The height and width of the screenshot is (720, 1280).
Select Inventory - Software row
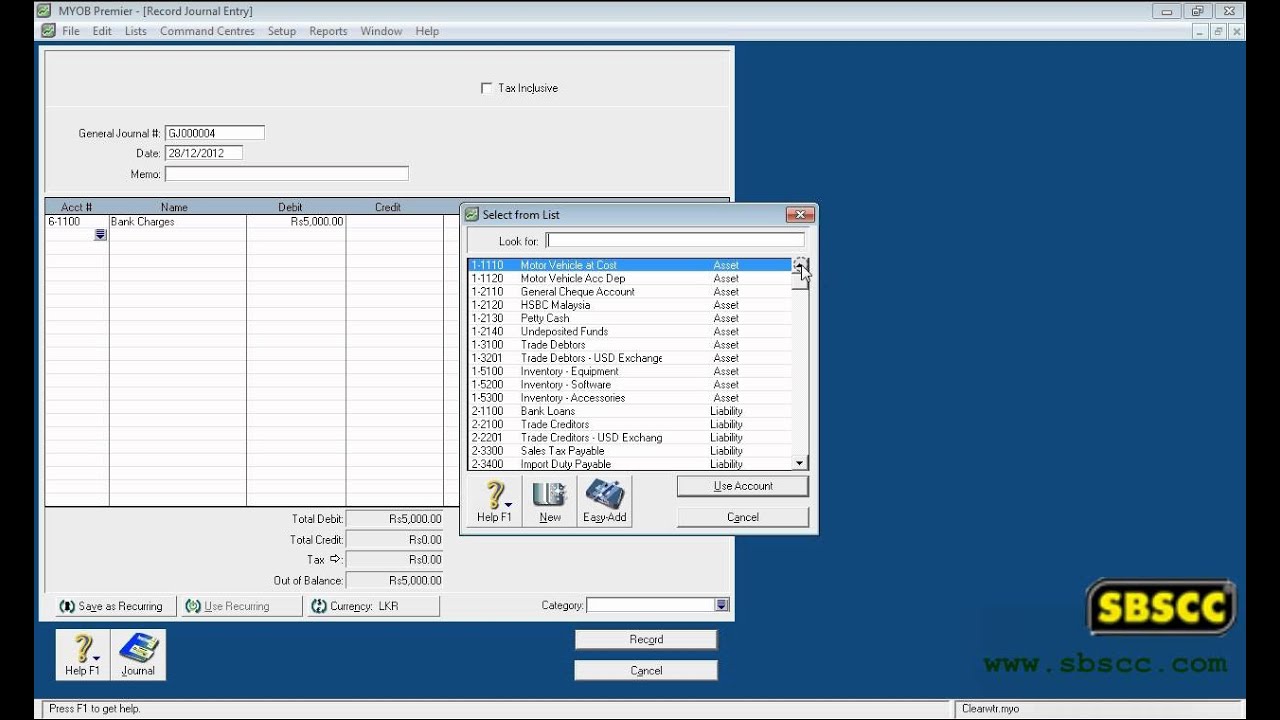tap(630, 384)
